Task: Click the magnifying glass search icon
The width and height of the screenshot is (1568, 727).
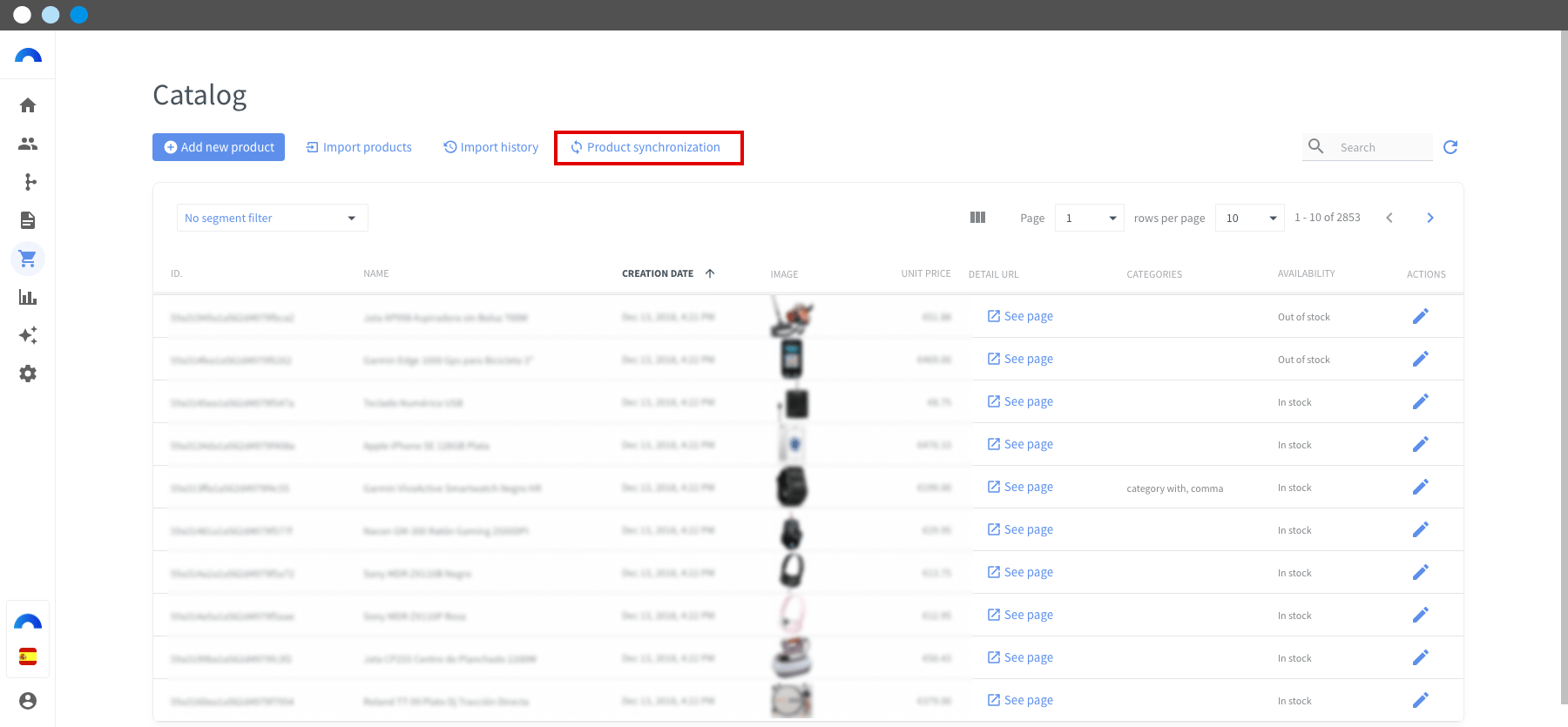Action: tap(1316, 146)
